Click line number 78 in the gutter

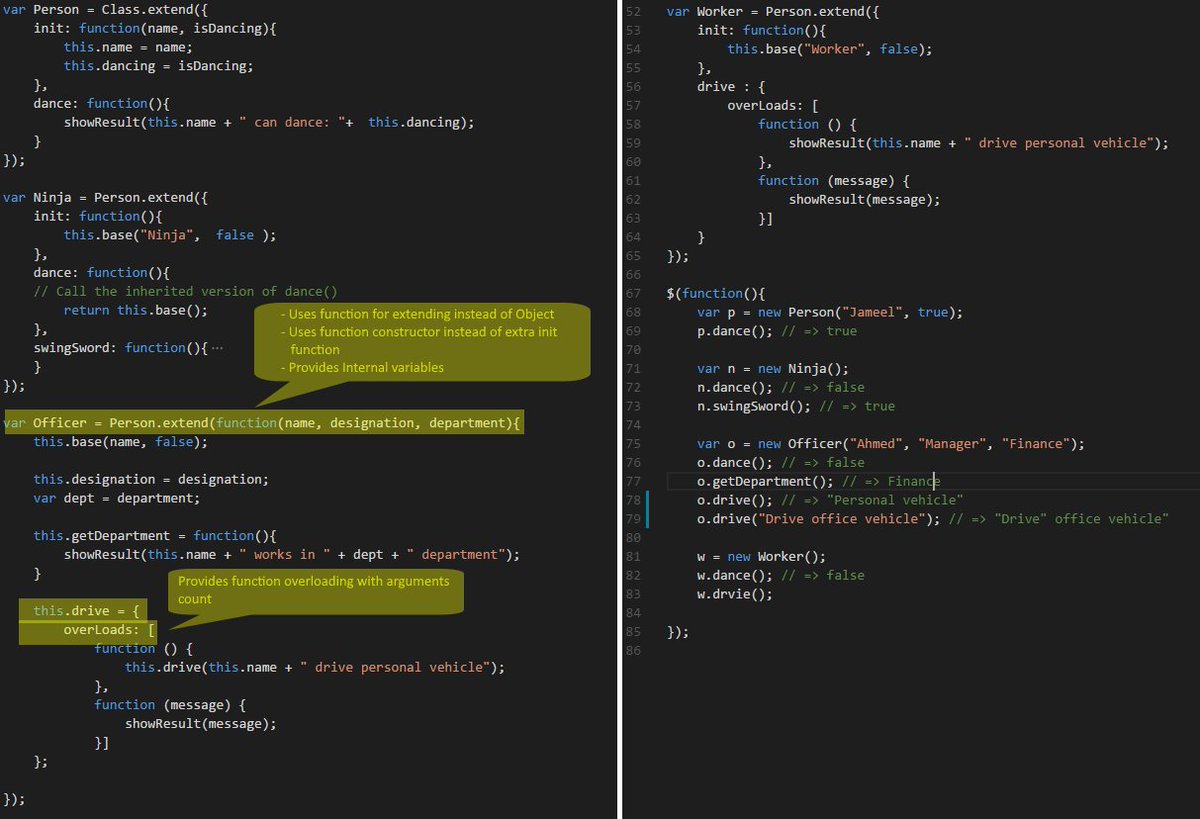pyautogui.click(x=632, y=499)
